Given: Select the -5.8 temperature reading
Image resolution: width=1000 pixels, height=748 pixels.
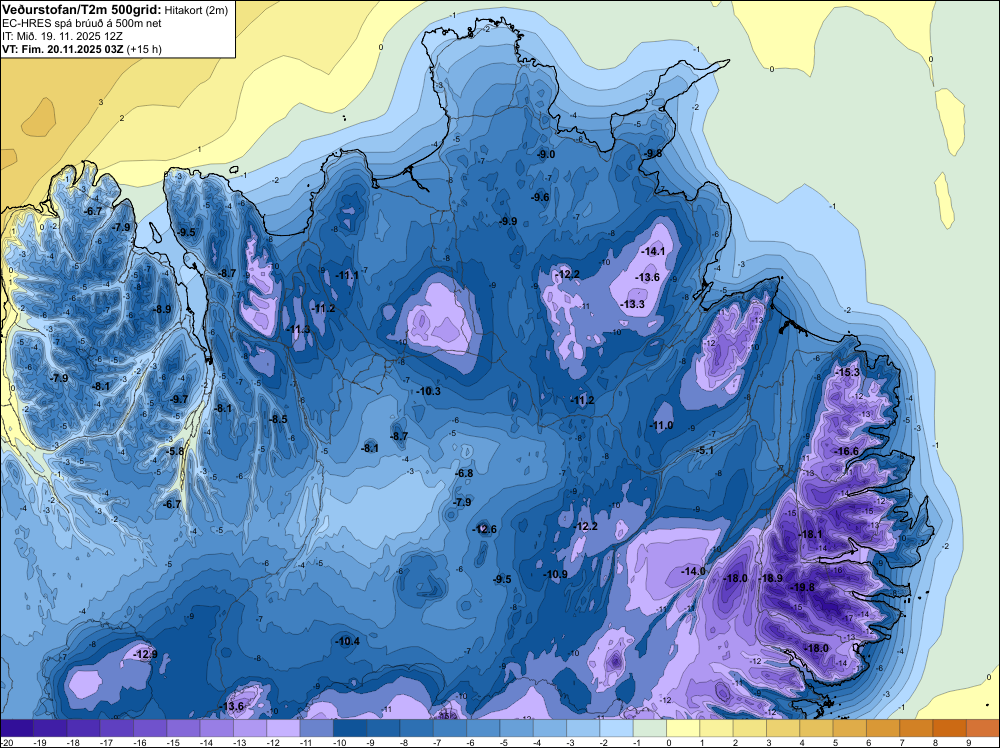Looking at the screenshot, I should 175,451.
